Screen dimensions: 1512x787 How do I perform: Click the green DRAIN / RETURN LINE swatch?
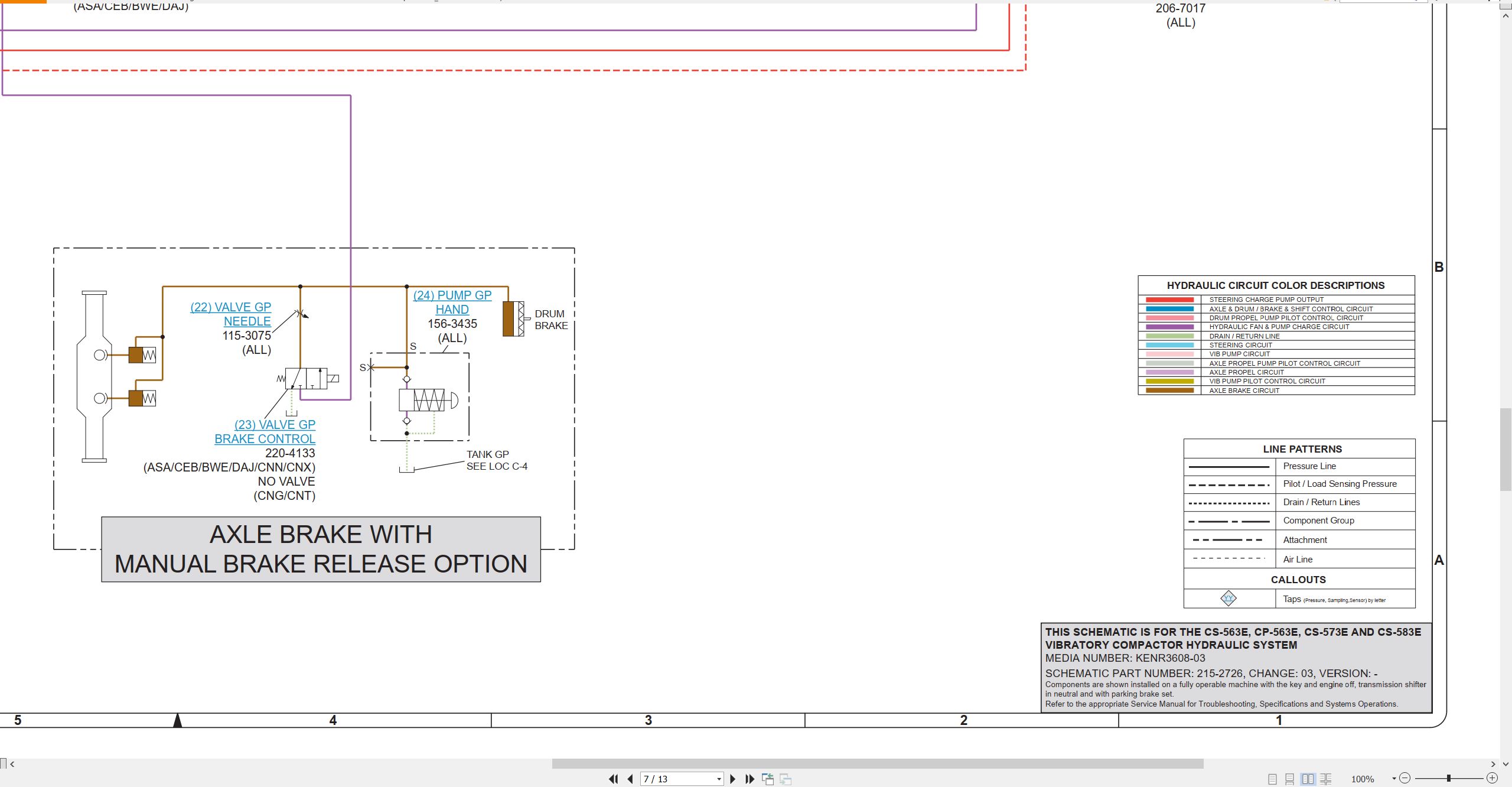1169,336
